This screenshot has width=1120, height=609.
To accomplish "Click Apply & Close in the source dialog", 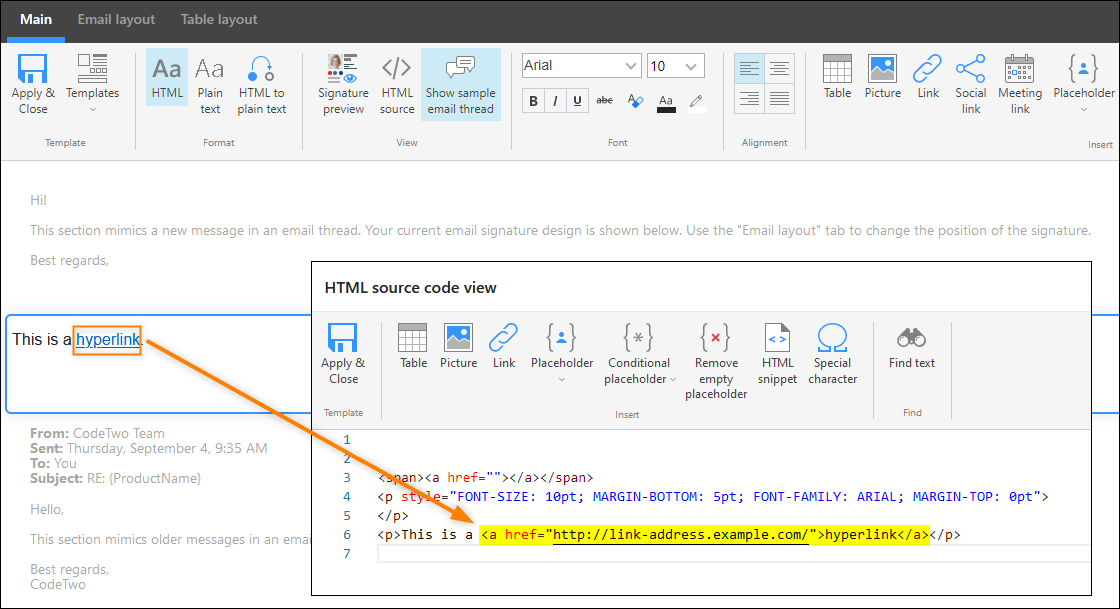I will point(344,352).
